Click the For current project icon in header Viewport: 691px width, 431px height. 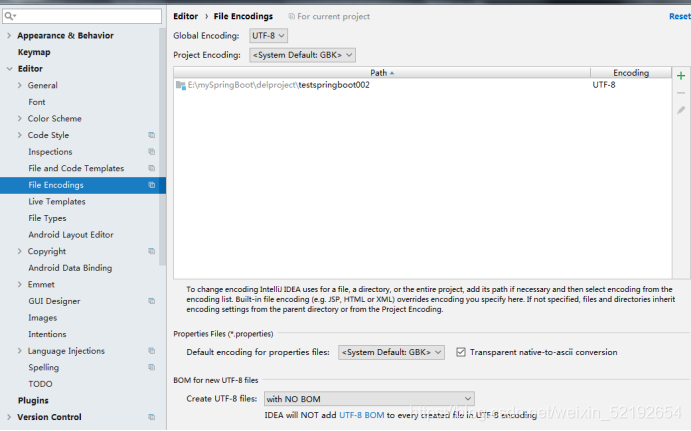(x=291, y=16)
